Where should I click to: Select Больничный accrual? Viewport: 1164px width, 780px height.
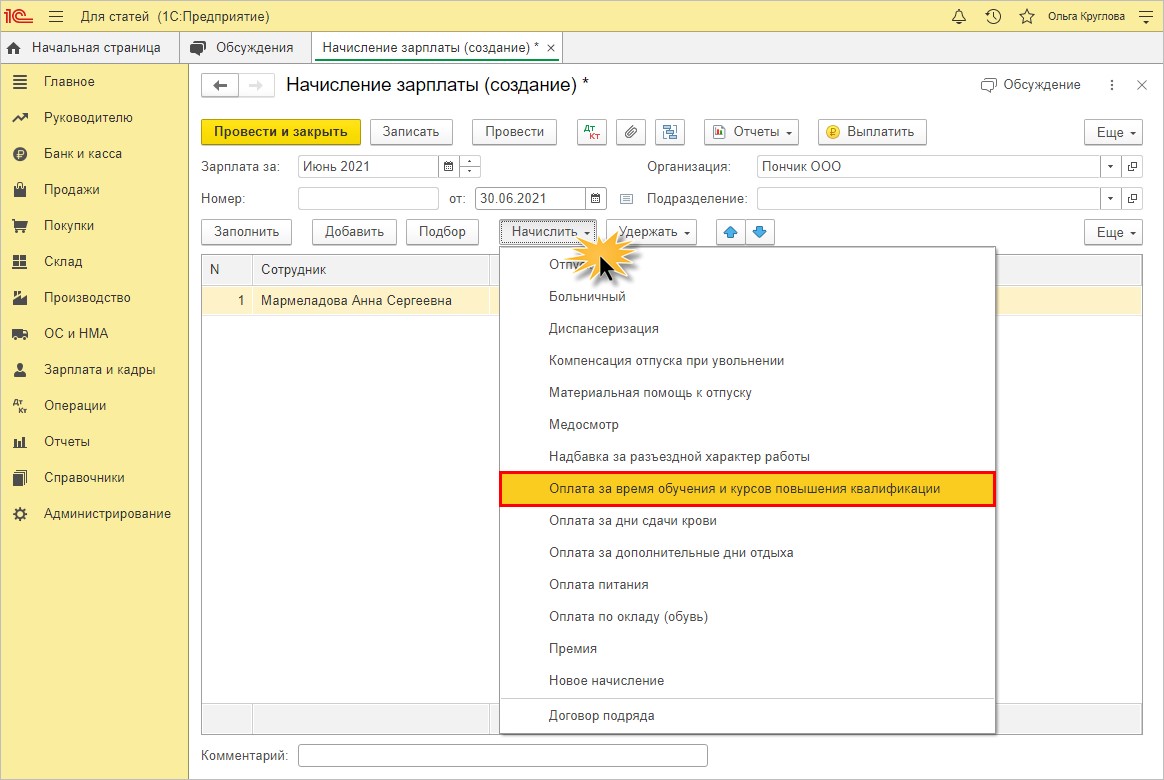[x=748, y=297]
